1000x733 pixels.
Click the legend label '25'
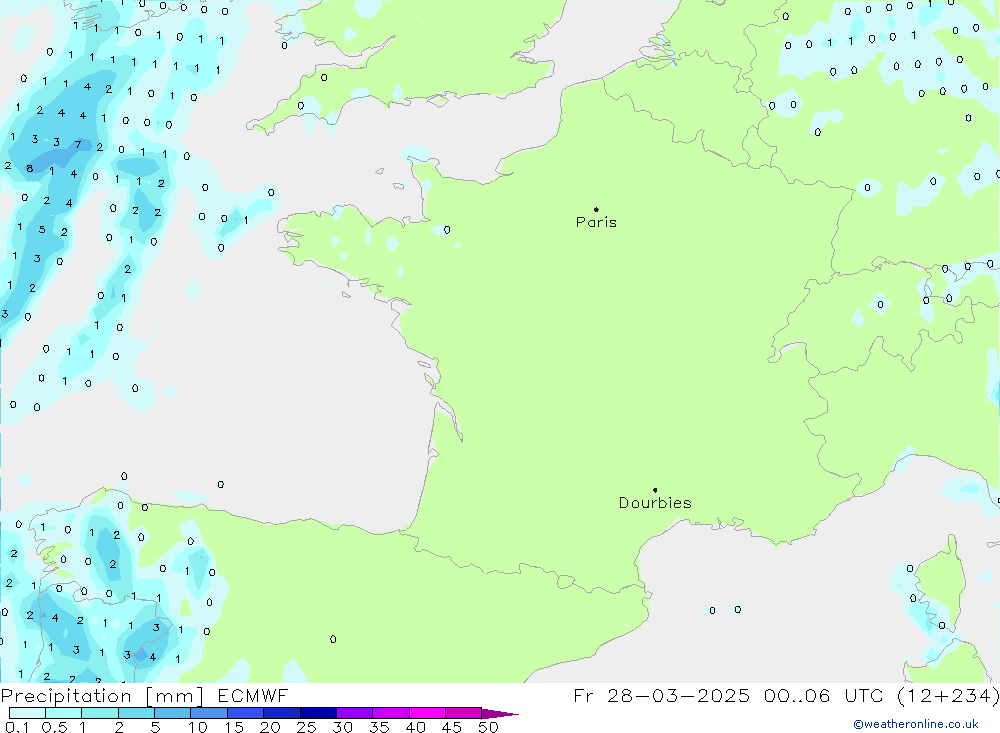coord(306,727)
